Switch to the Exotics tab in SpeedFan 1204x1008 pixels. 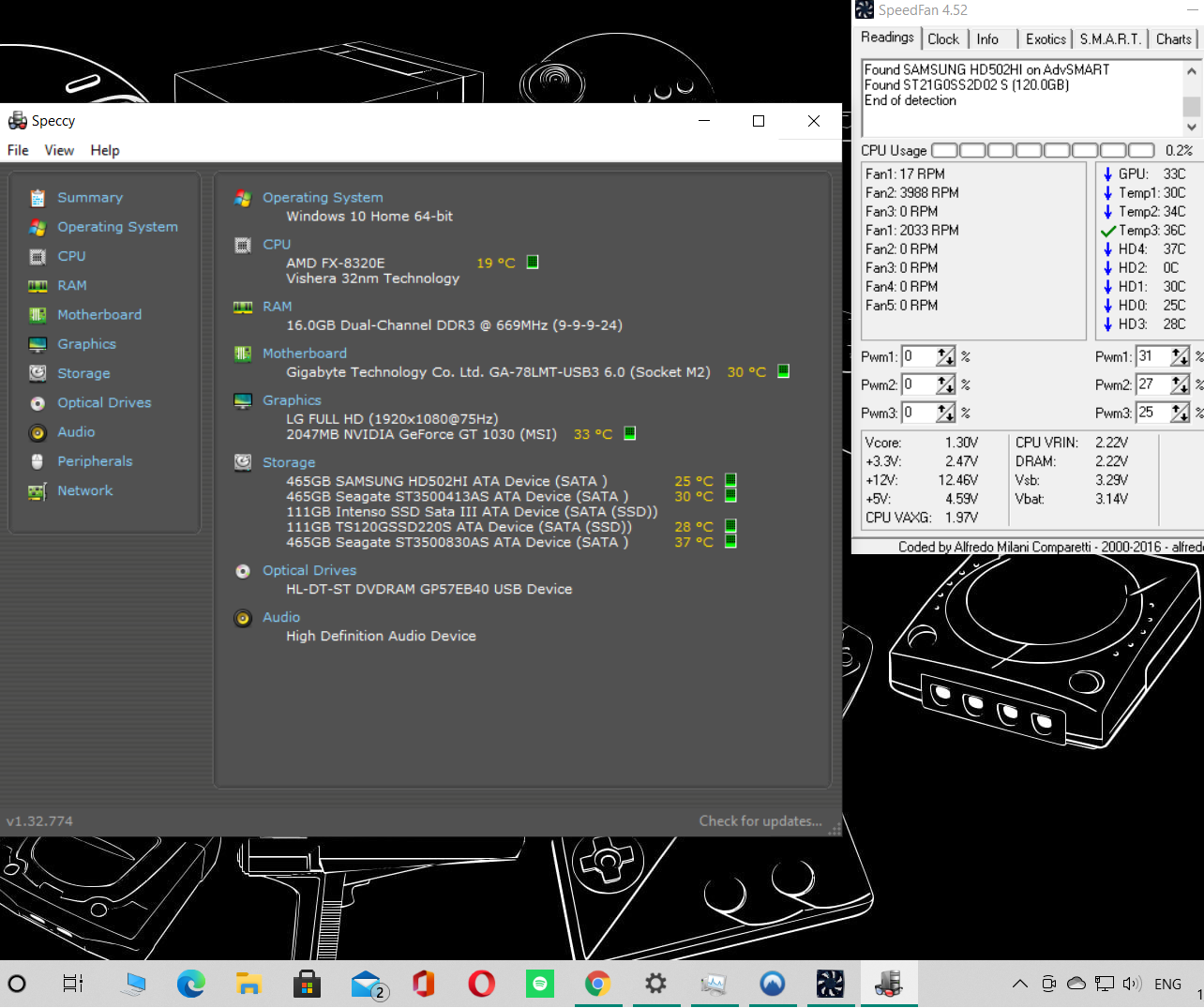pos(1046,39)
